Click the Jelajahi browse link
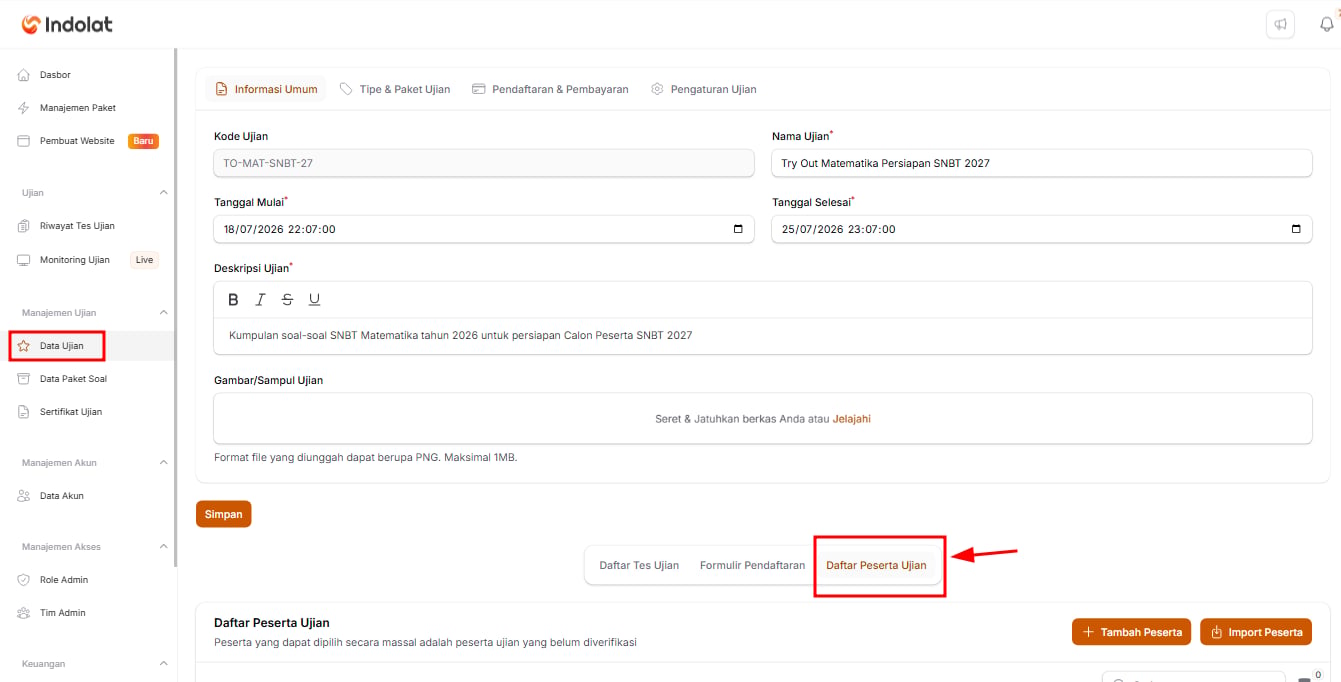The width and height of the screenshot is (1341, 682). pyautogui.click(x=852, y=419)
